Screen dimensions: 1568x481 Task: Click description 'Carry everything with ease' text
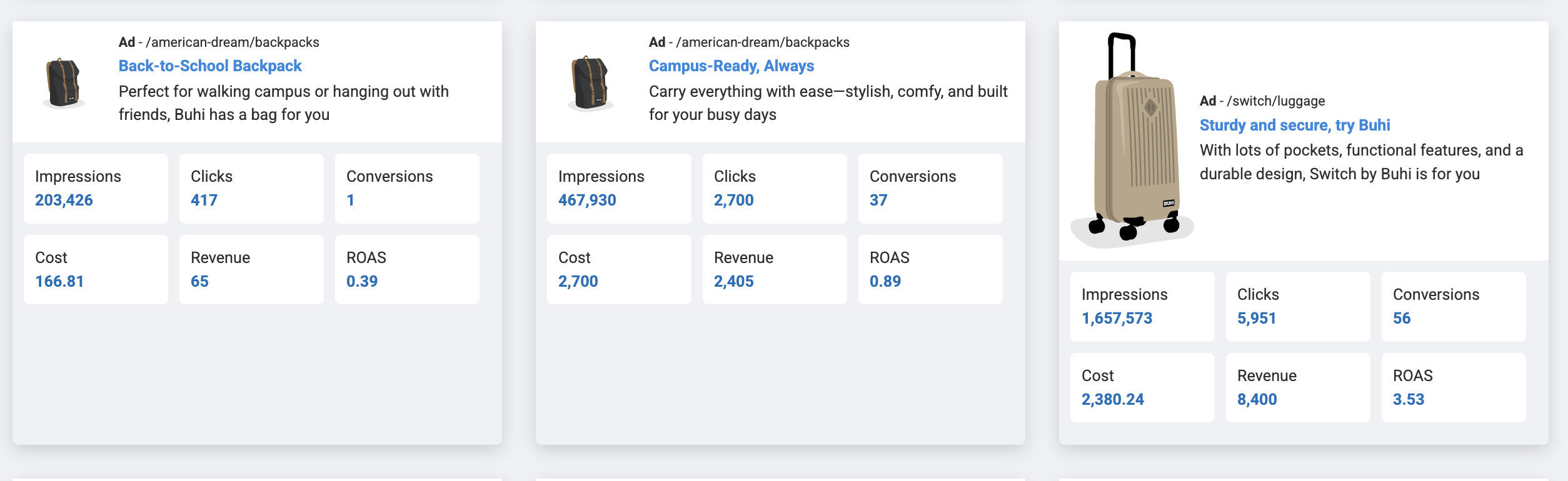click(828, 103)
